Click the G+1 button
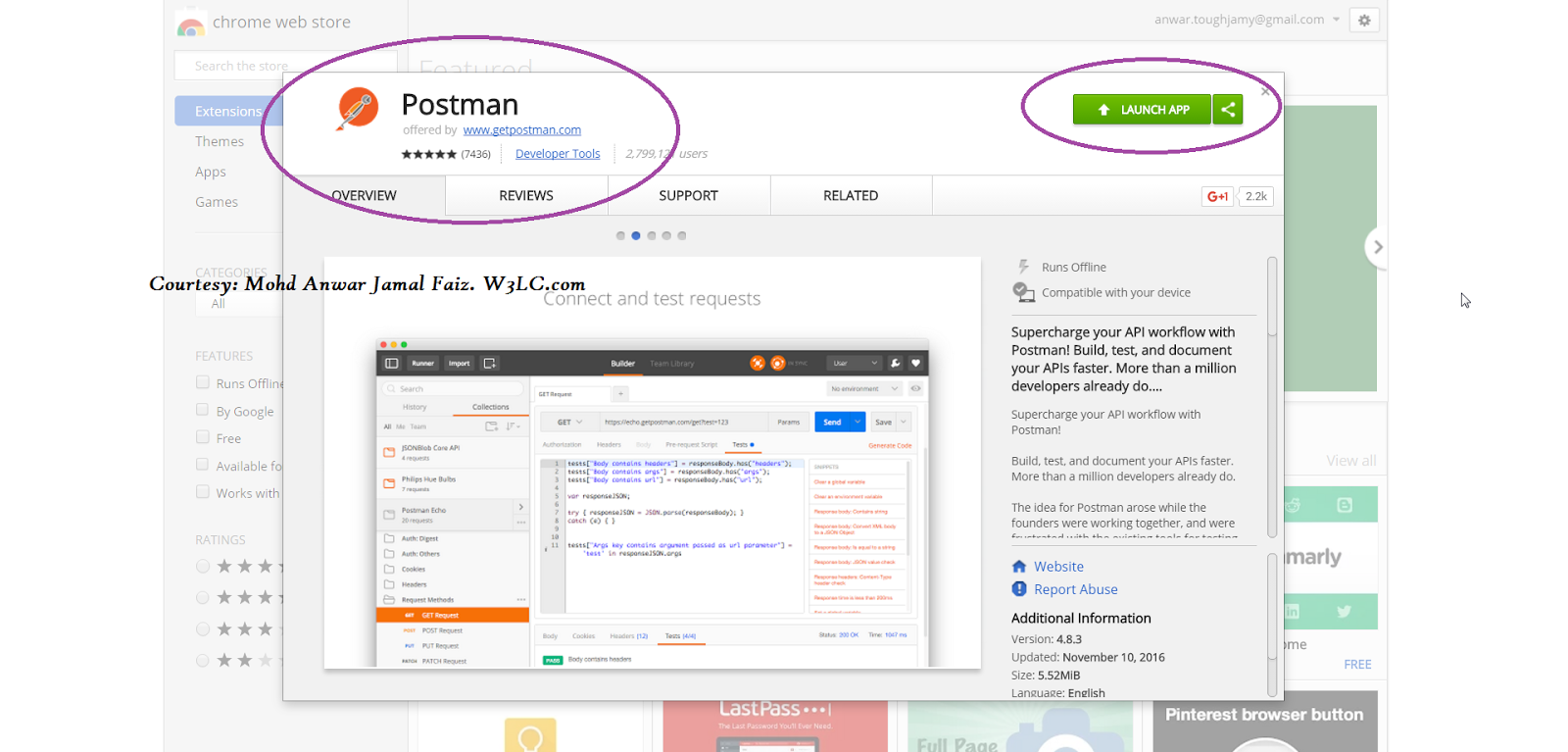This screenshot has width=1568, height=752. pyautogui.click(x=1218, y=196)
